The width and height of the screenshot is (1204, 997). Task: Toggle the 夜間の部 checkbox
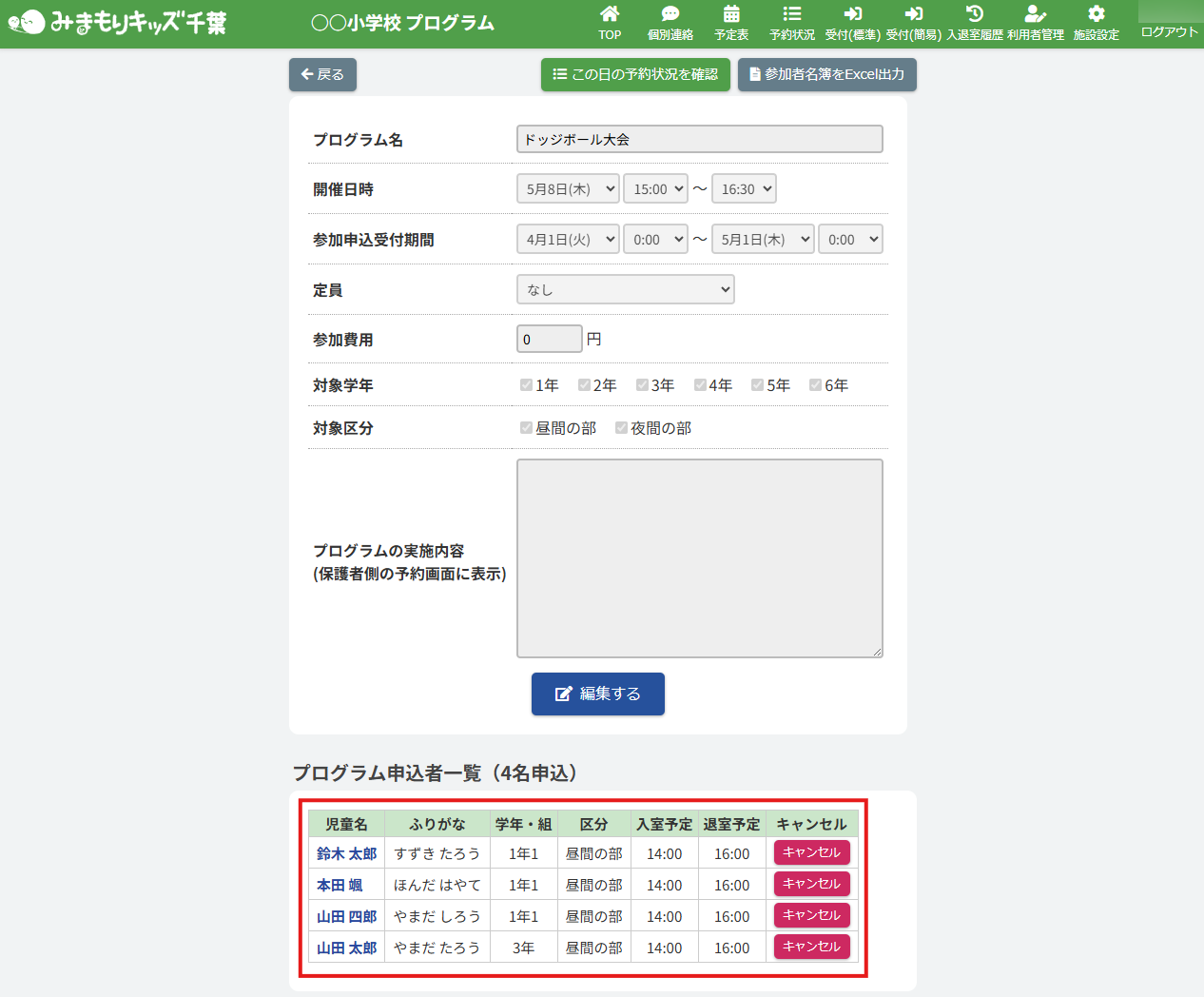(621, 428)
